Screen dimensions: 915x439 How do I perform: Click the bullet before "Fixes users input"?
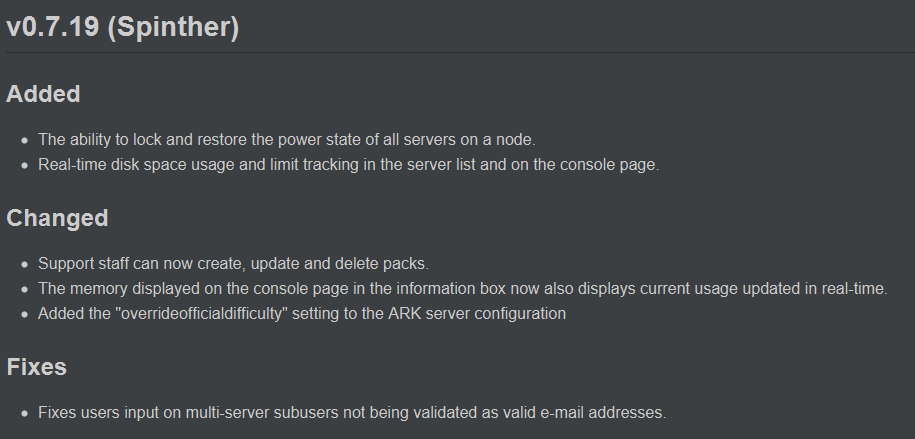pos(24,413)
